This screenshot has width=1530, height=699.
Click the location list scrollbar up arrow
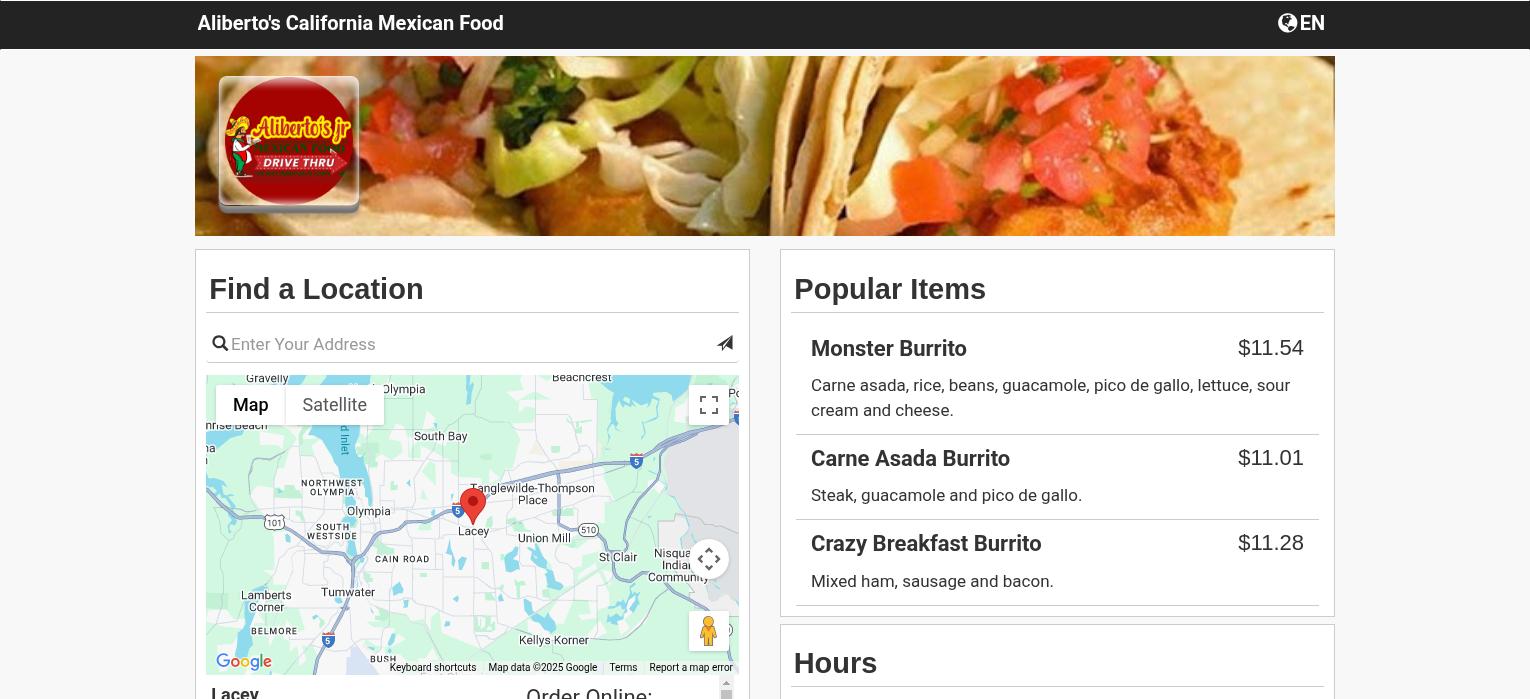(x=727, y=682)
